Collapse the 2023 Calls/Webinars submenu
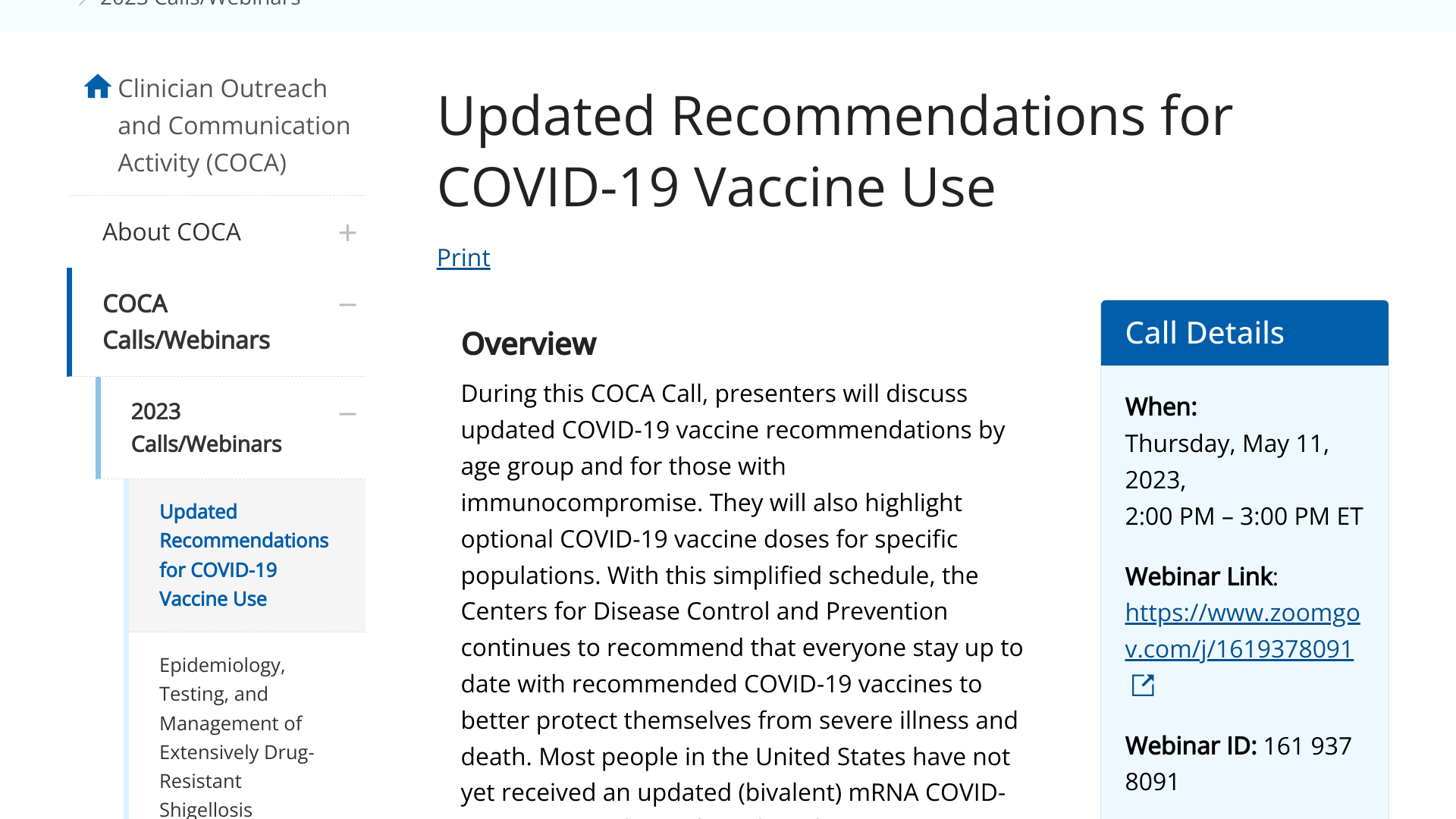The width and height of the screenshot is (1456, 819). point(347,414)
